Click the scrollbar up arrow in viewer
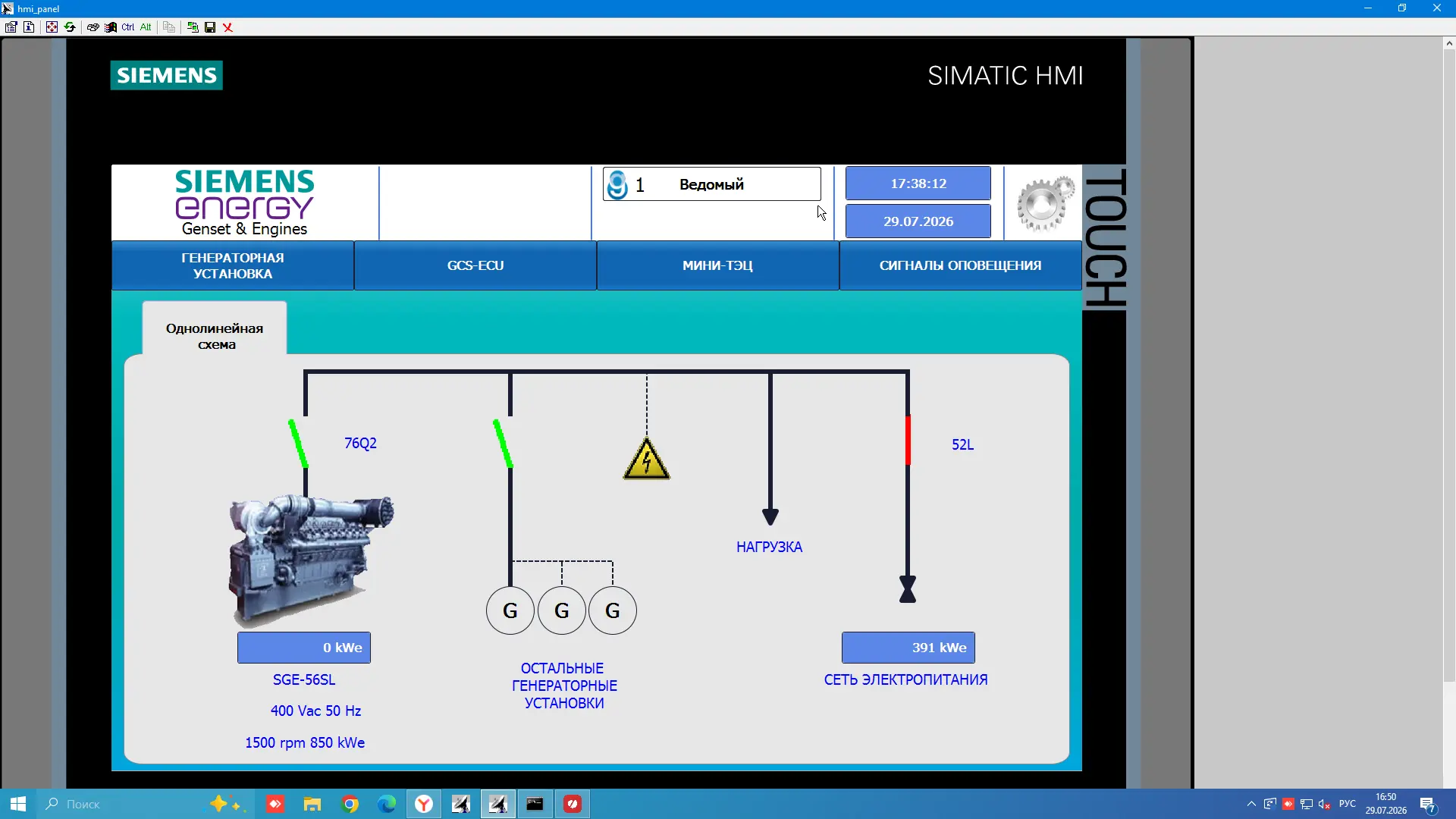Screen dimensions: 1456x819 point(1449,44)
